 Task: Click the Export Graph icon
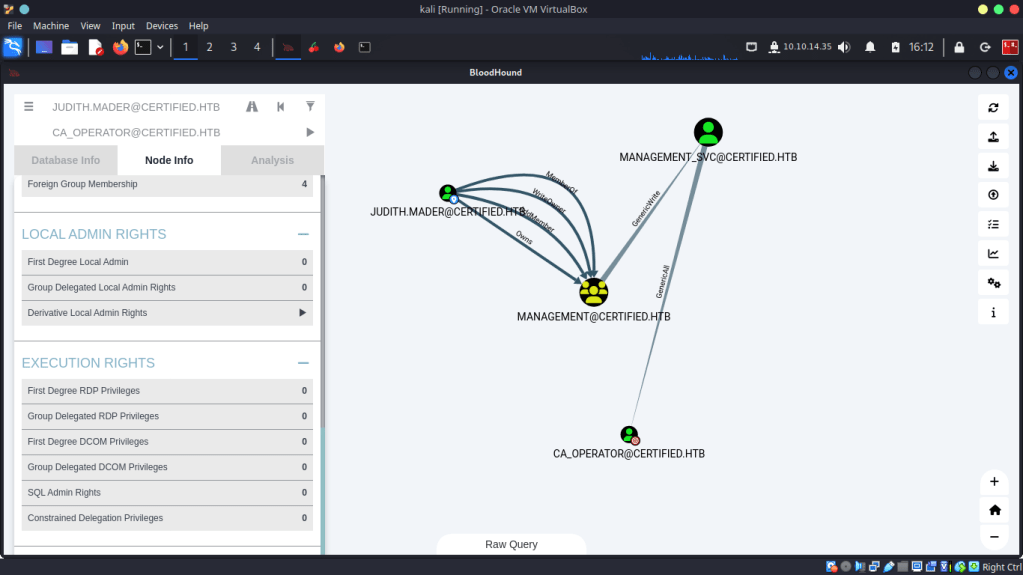pos(993,137)
